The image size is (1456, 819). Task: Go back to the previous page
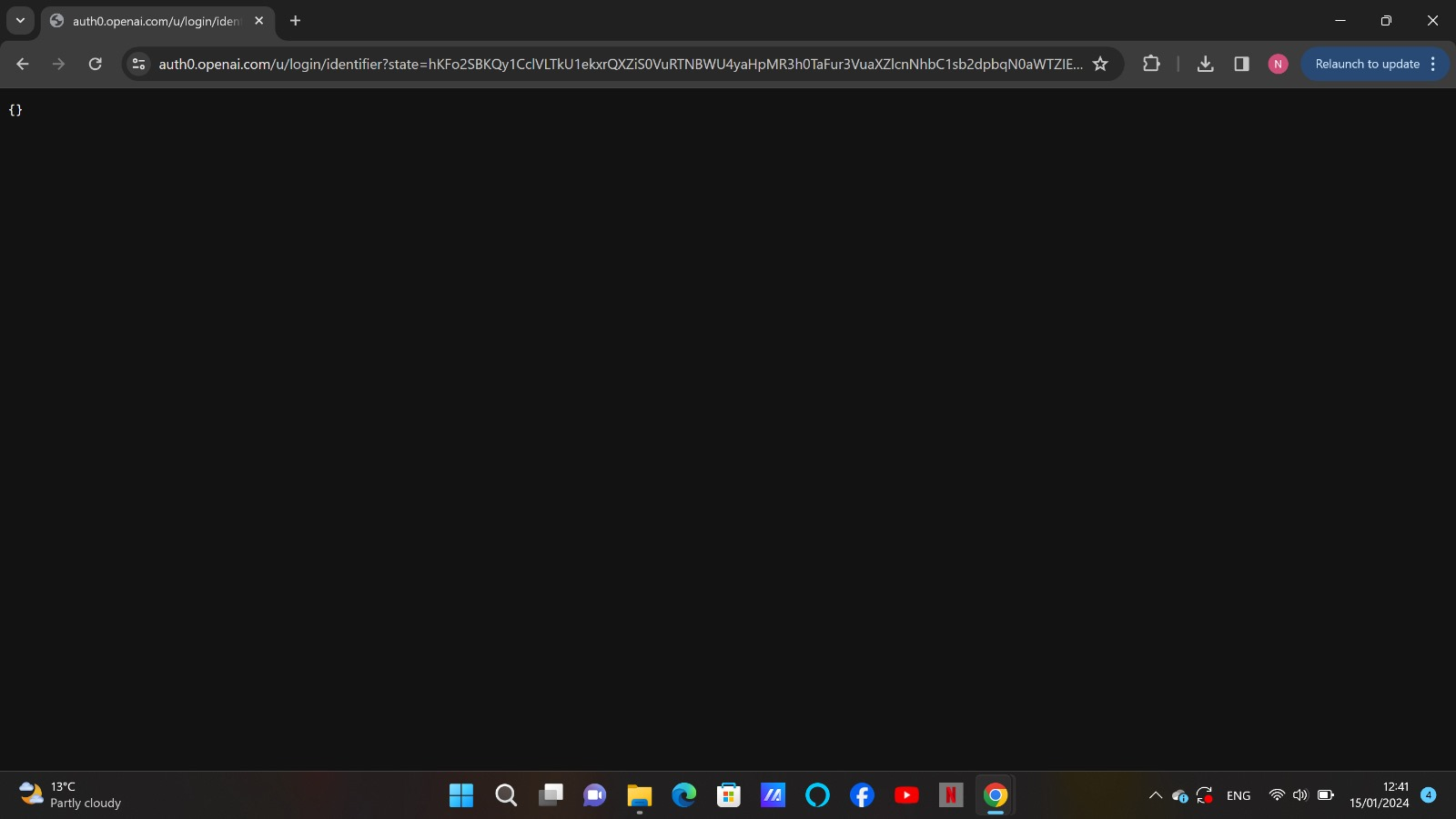click(23, 64)
